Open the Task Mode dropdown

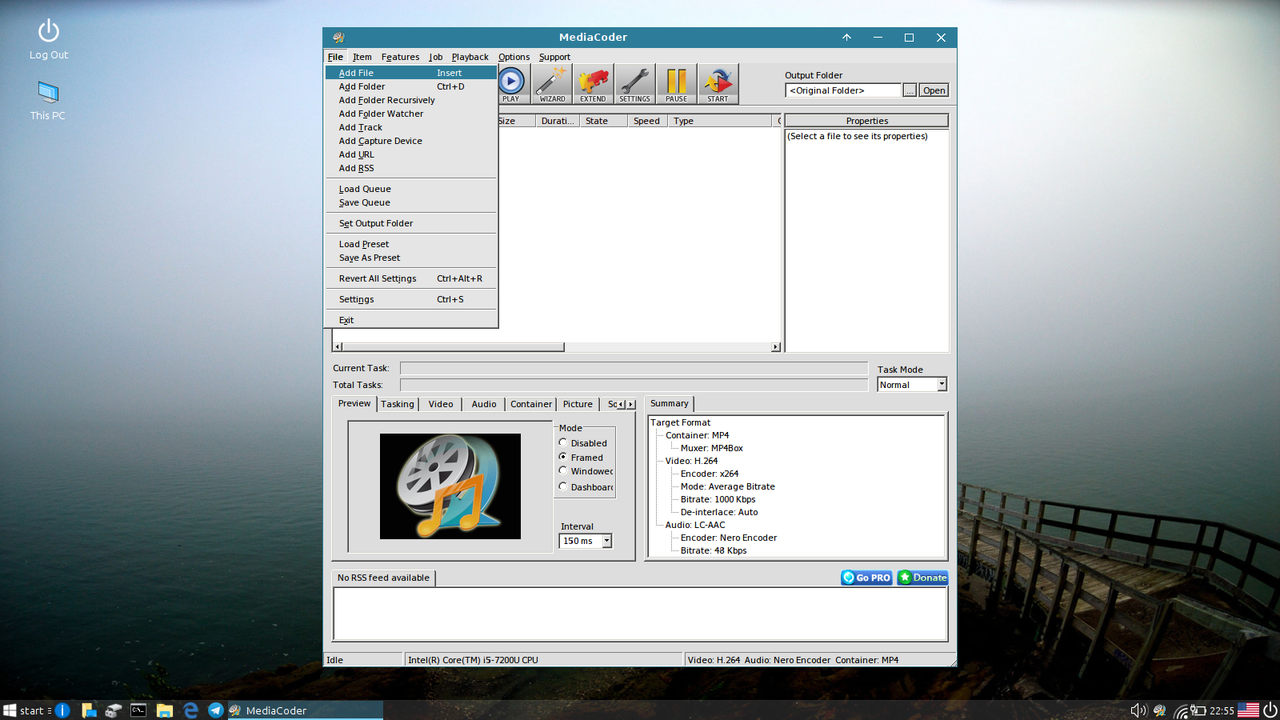click(x=941, y=385)
